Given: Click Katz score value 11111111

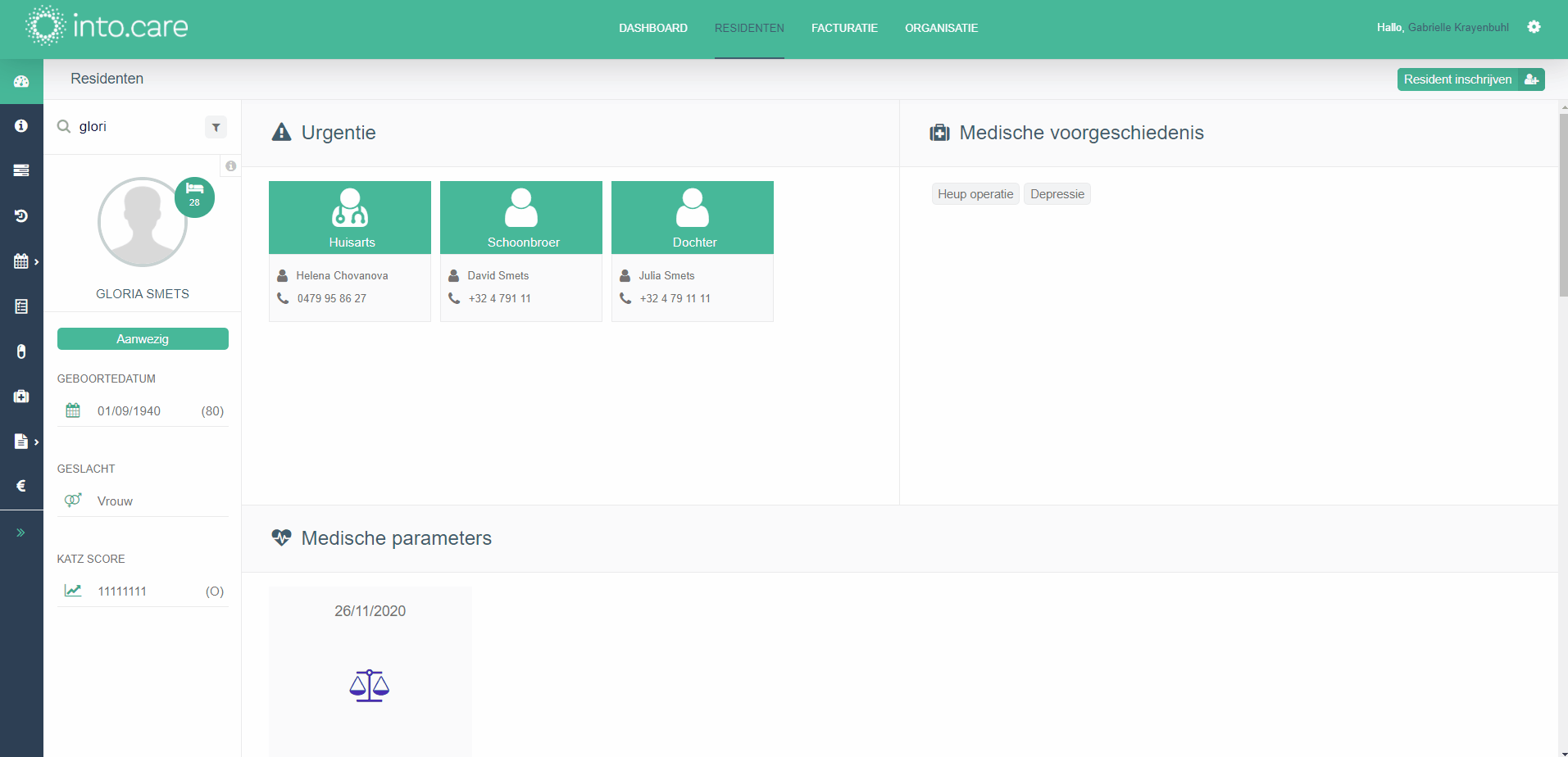Looking at the screenshot, I should 122,592.
